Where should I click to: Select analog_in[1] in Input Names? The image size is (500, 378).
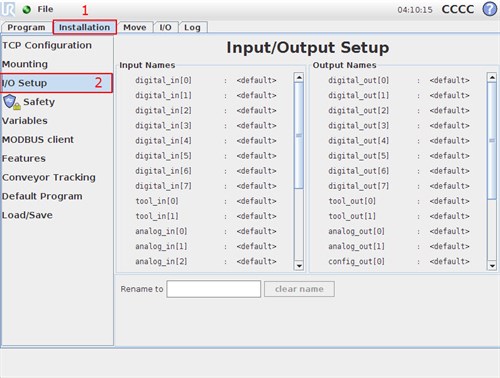(x=161, y=246)
